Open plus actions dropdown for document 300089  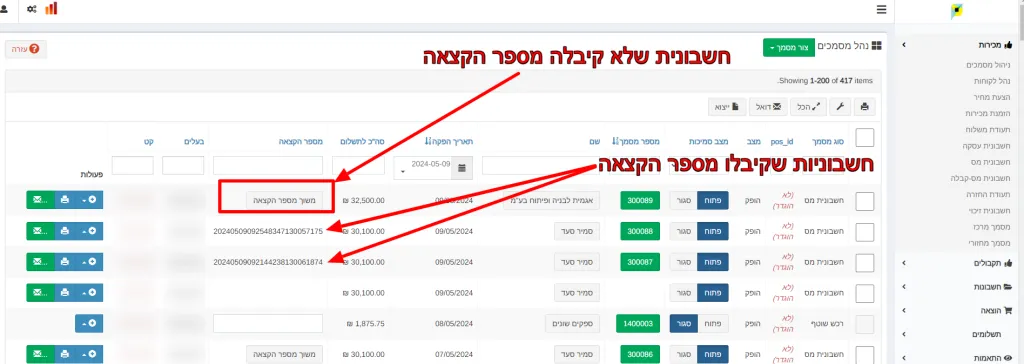click(89, 200)
